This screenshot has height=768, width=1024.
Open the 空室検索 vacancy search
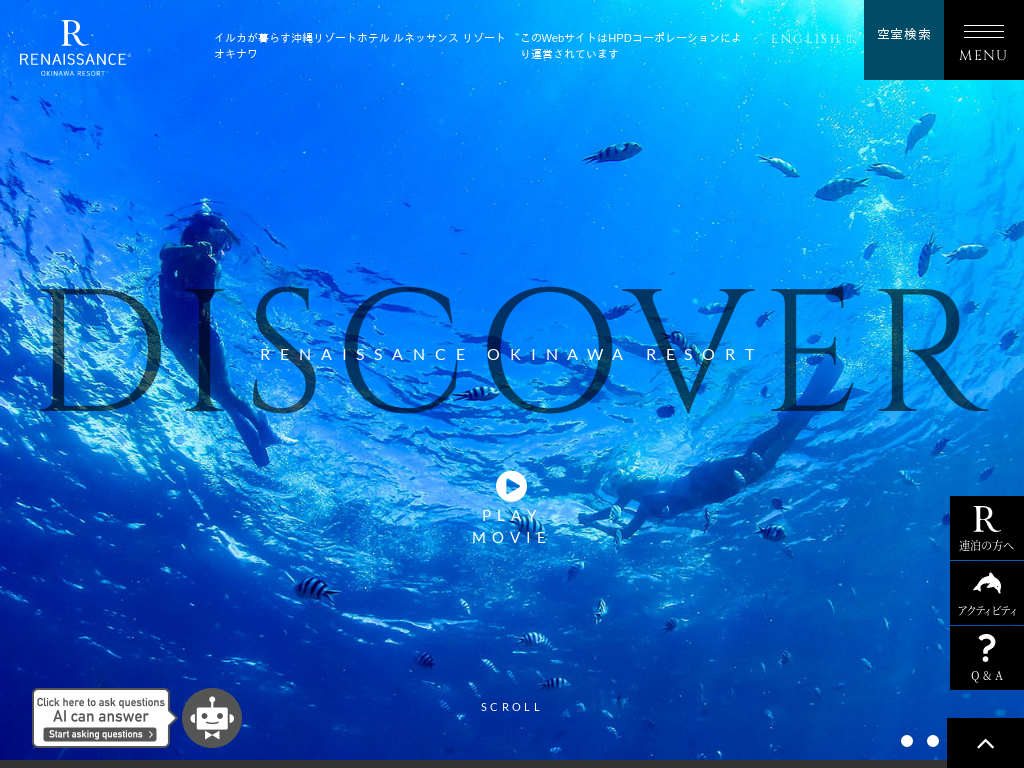(904, 40)
